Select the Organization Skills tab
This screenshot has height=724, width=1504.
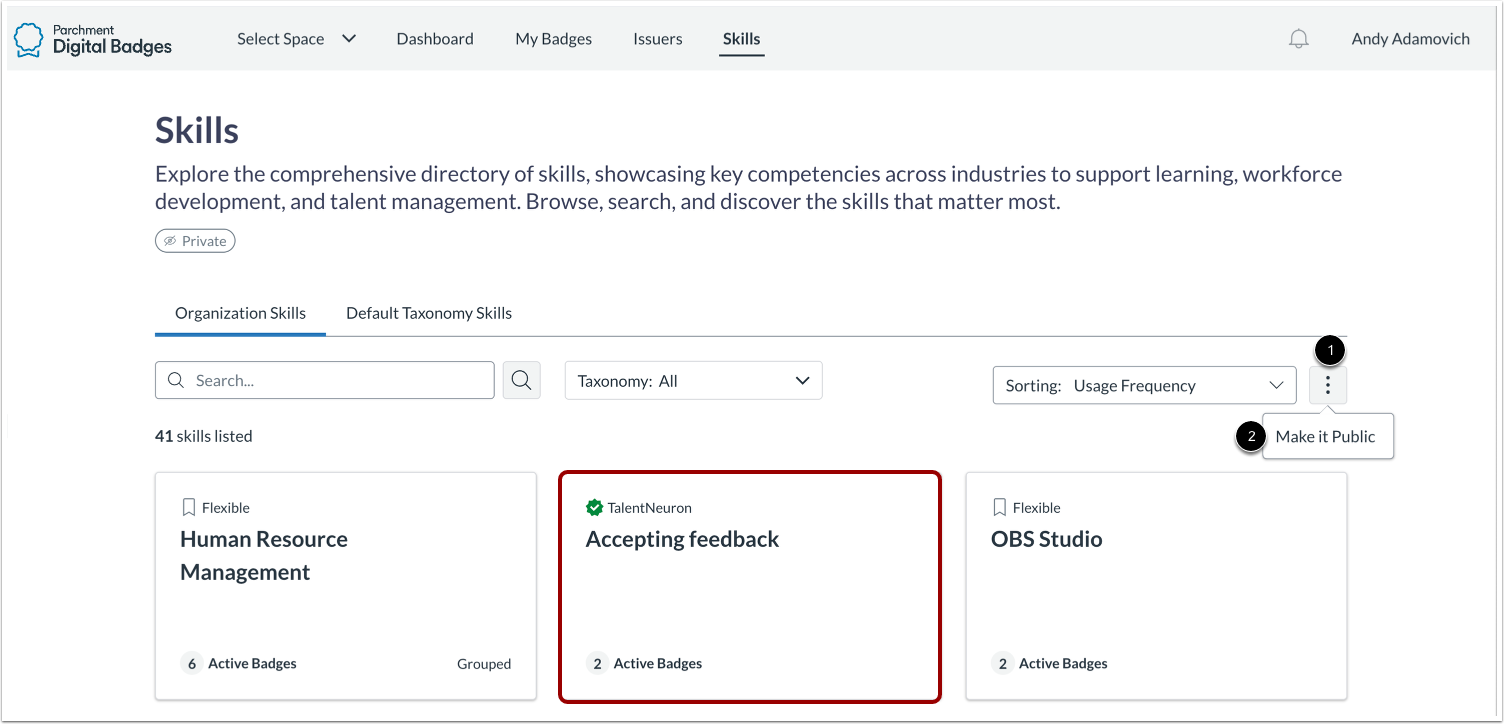click(x=240, y=313)
